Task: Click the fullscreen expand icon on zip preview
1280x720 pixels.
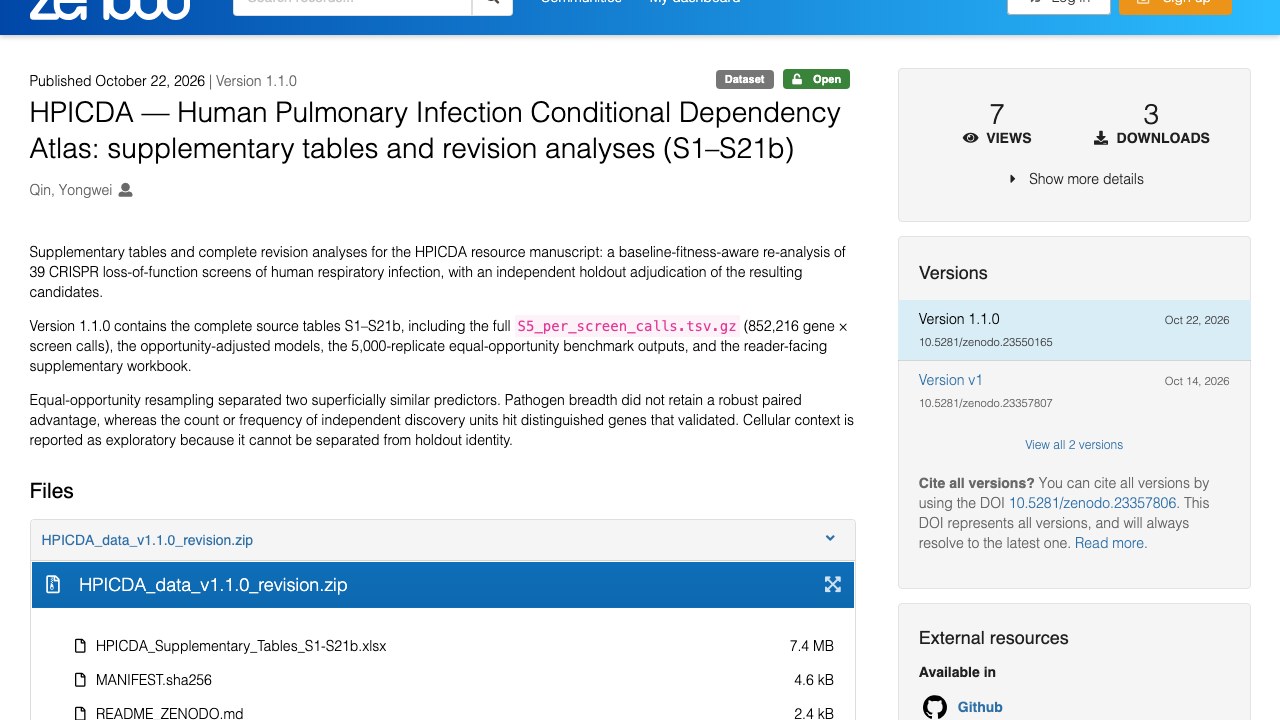Action: pos(832,584)
